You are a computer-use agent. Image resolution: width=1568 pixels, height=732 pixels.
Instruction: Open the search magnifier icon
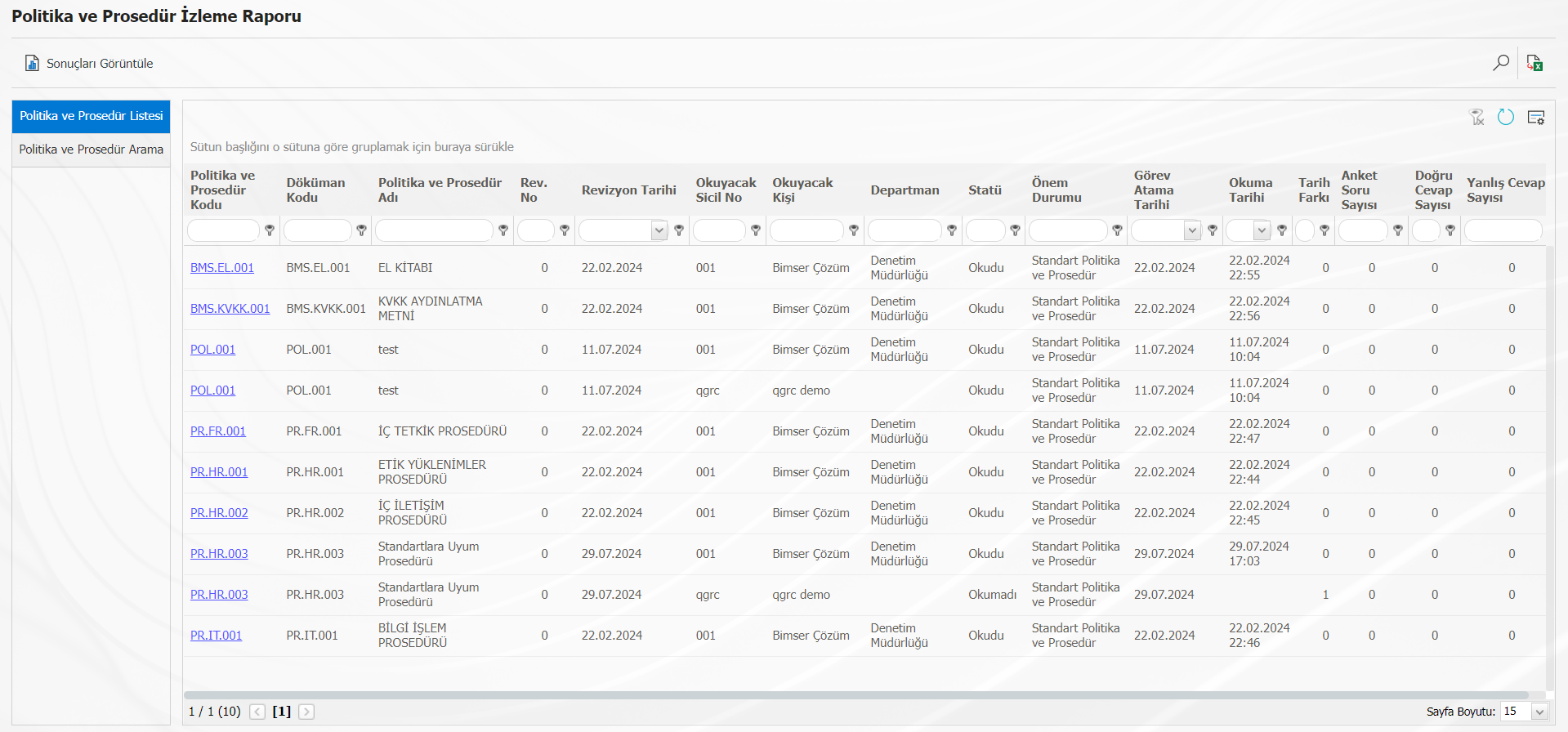1500,63
